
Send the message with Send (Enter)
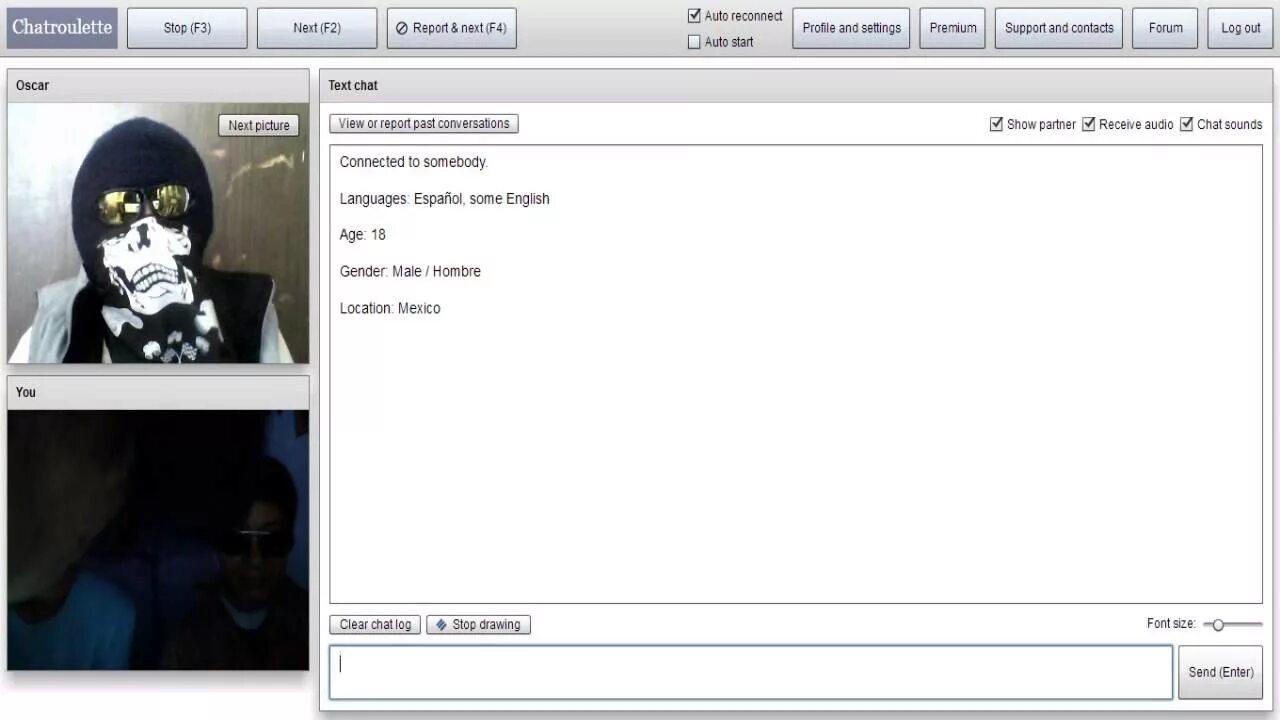(1220, 672)
